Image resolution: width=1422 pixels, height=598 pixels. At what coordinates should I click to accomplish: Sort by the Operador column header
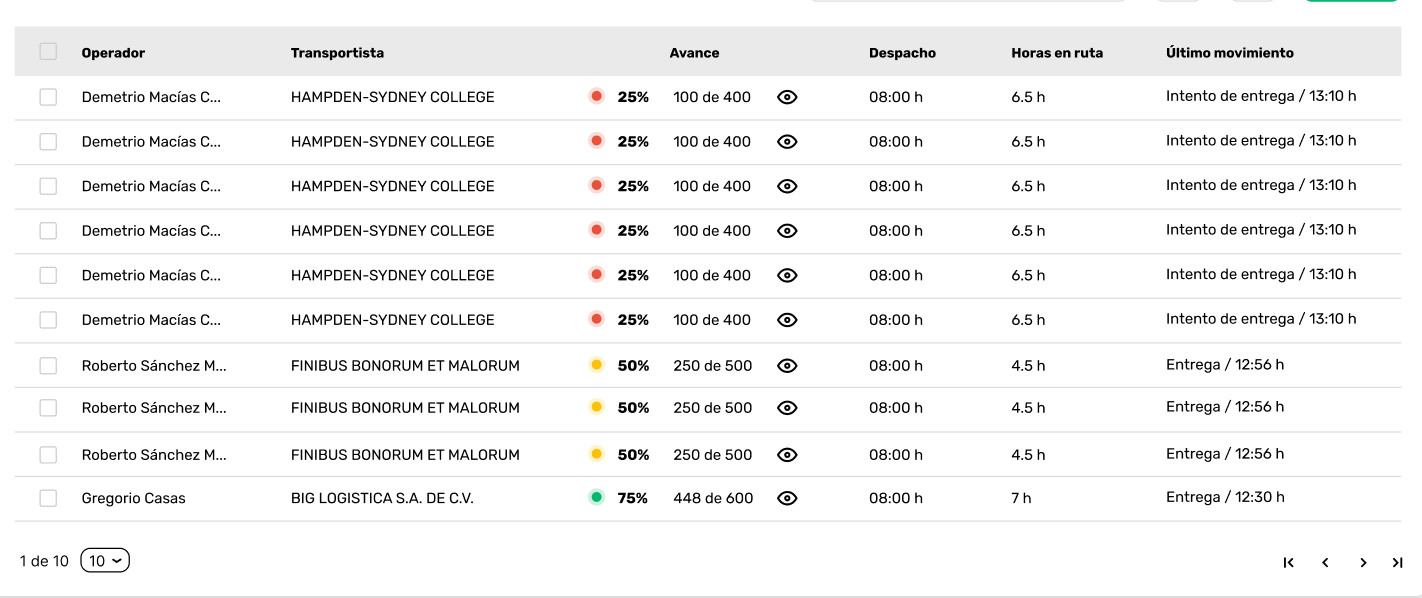[x=113, y=53]
